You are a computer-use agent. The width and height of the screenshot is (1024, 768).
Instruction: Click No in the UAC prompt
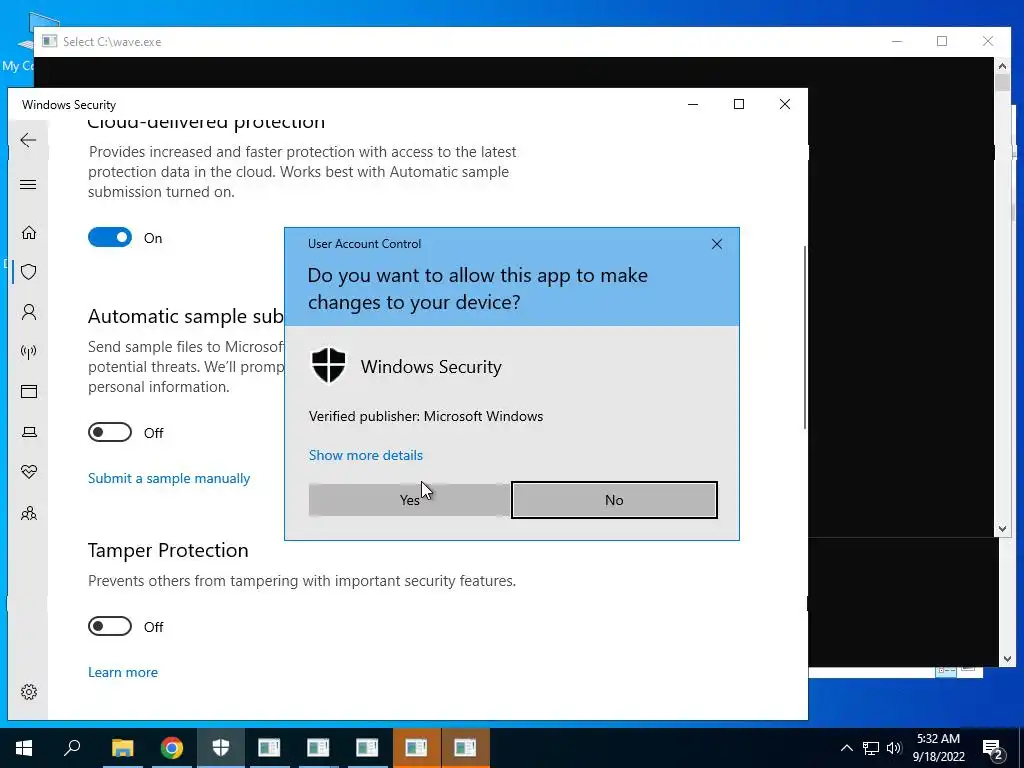pyautogui.click(x=614, y=500)
